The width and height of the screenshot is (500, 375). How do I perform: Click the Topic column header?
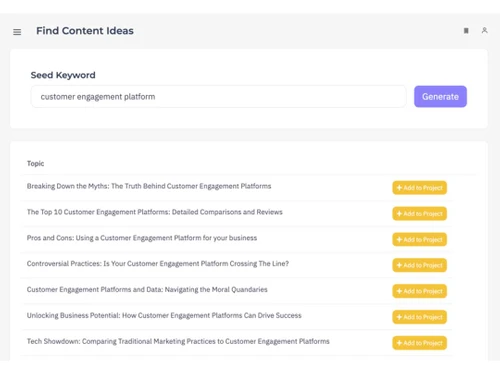35,163
